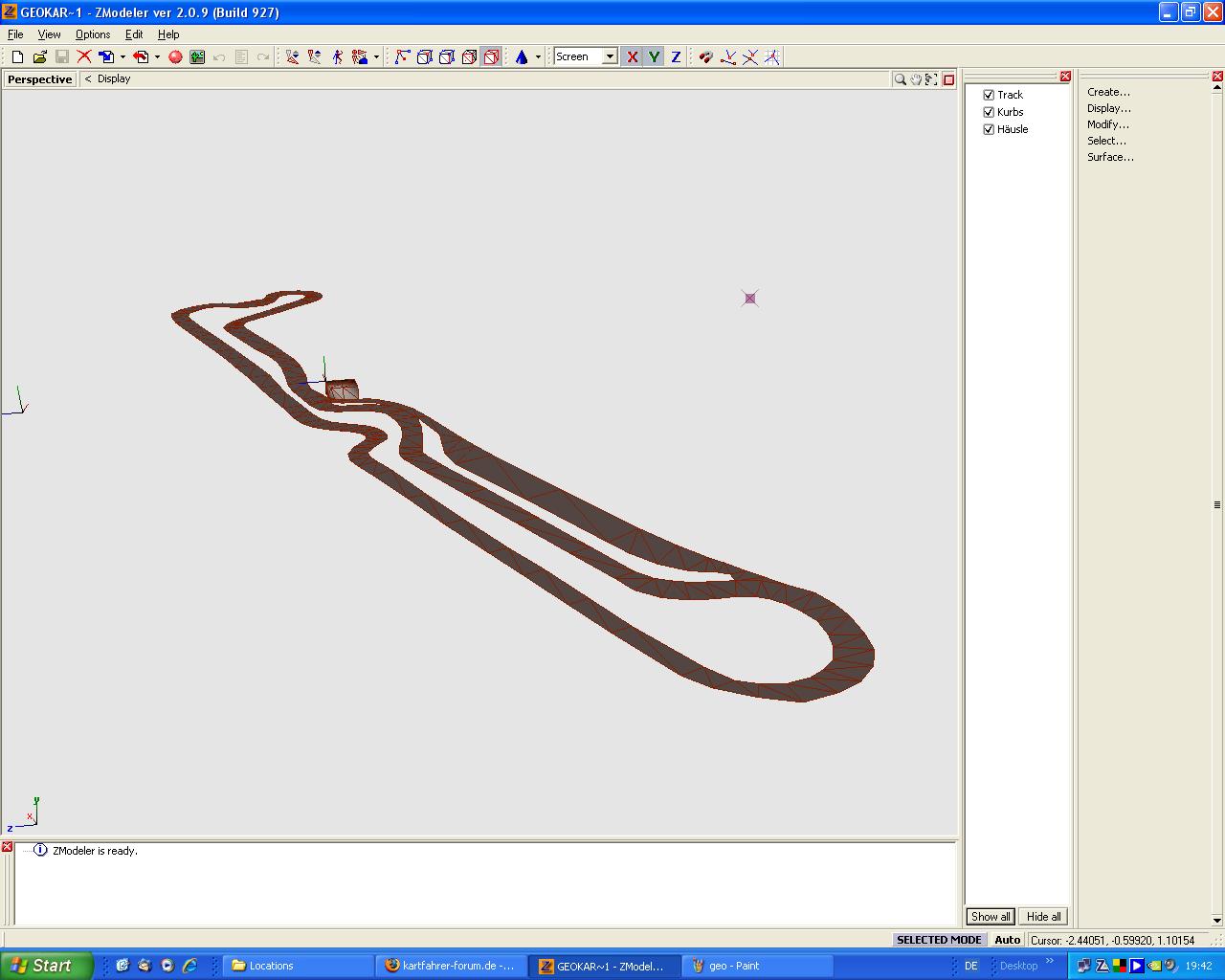This screenshot has width=1225, height=980.
Task: Click the grayed floppy disk save icon
Action: click(x=61, y=57)
